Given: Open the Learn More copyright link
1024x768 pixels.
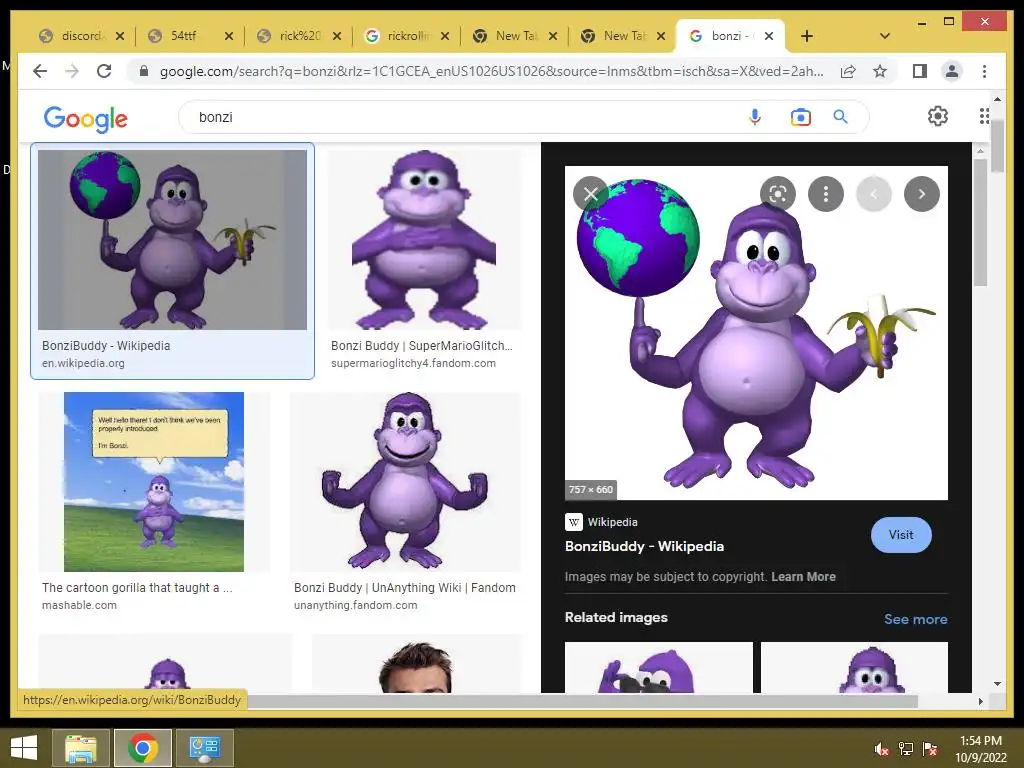Looking at the screenshot, I should (803, 577).
